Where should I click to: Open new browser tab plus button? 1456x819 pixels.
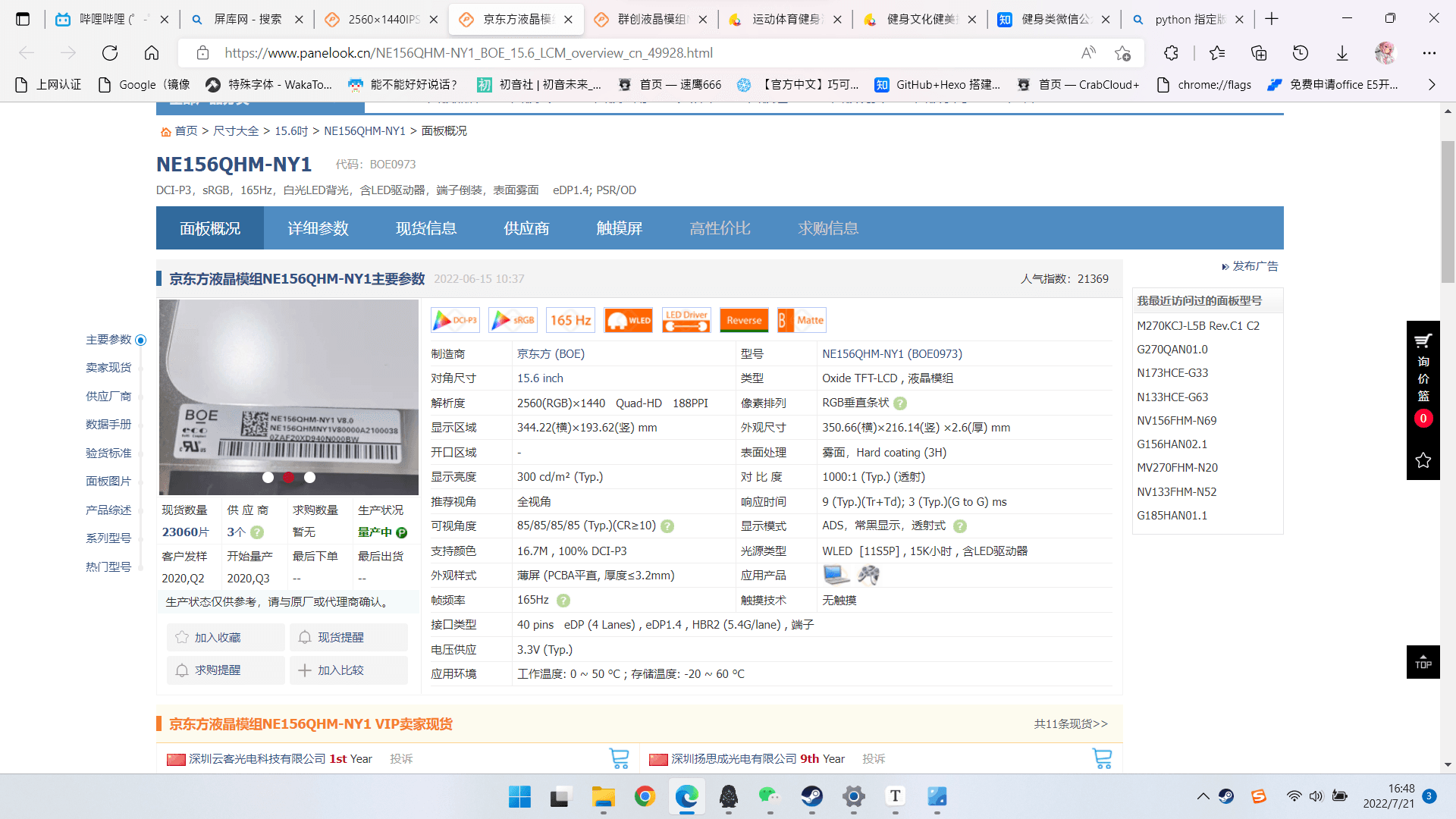click(x=1272, y=19)
